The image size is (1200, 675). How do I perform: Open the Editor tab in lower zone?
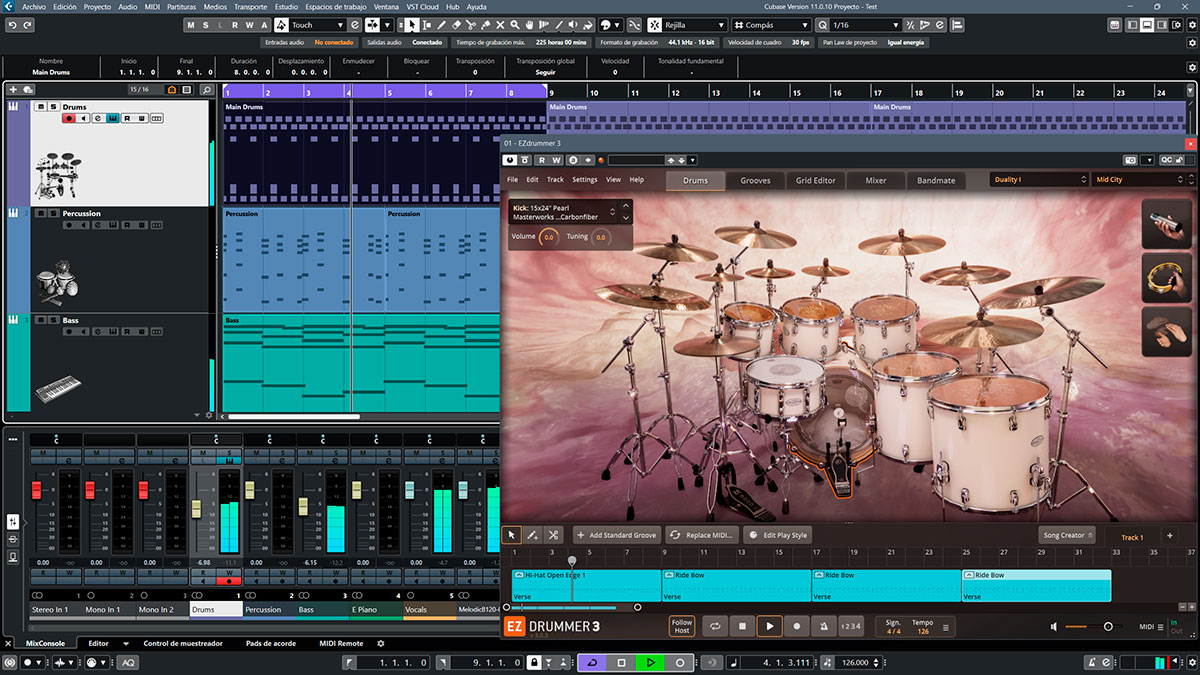click(99, 643)
